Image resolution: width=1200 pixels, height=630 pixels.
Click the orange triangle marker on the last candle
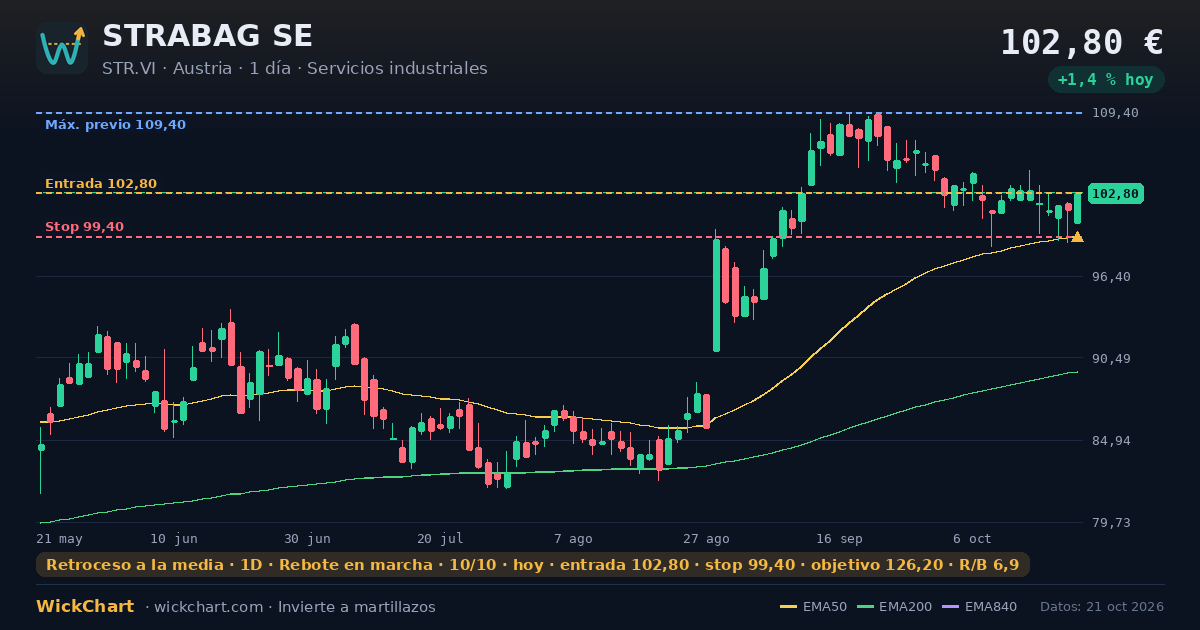[1077, 237]
